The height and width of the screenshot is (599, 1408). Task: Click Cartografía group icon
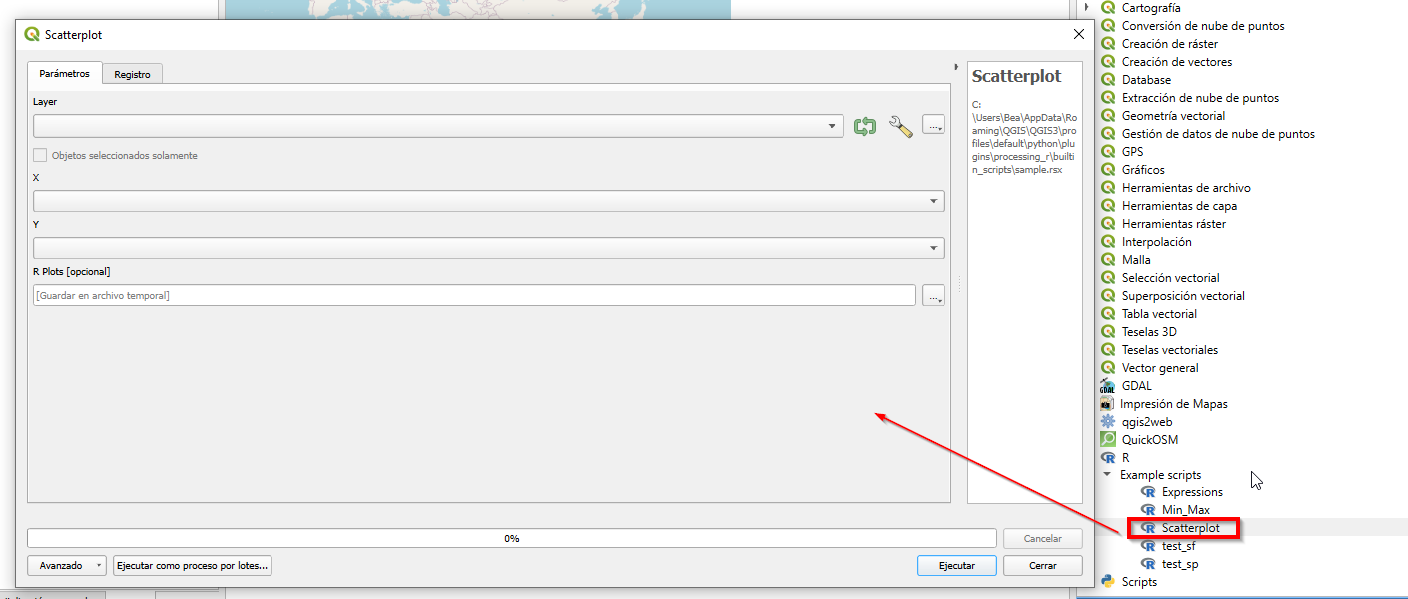[x=1108, y=8]
